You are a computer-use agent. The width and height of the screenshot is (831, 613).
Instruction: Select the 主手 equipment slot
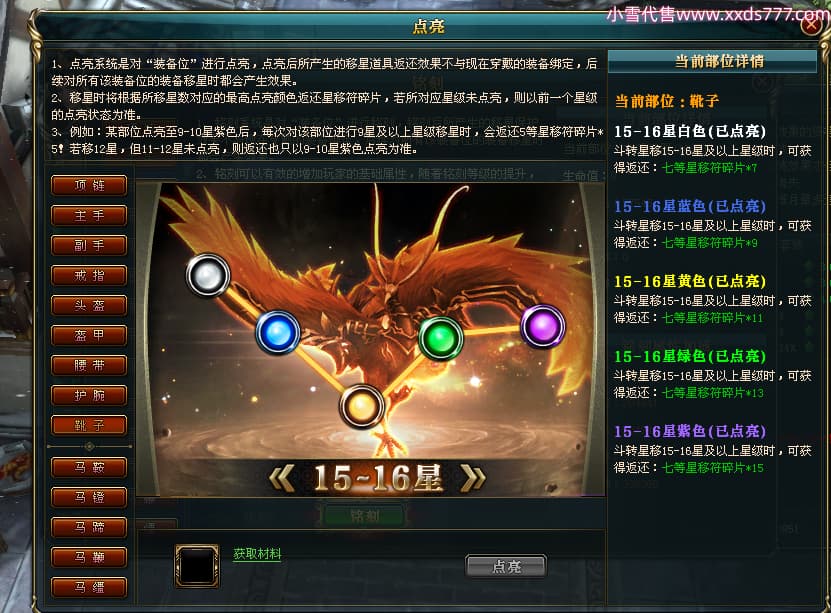pos(89,215)
